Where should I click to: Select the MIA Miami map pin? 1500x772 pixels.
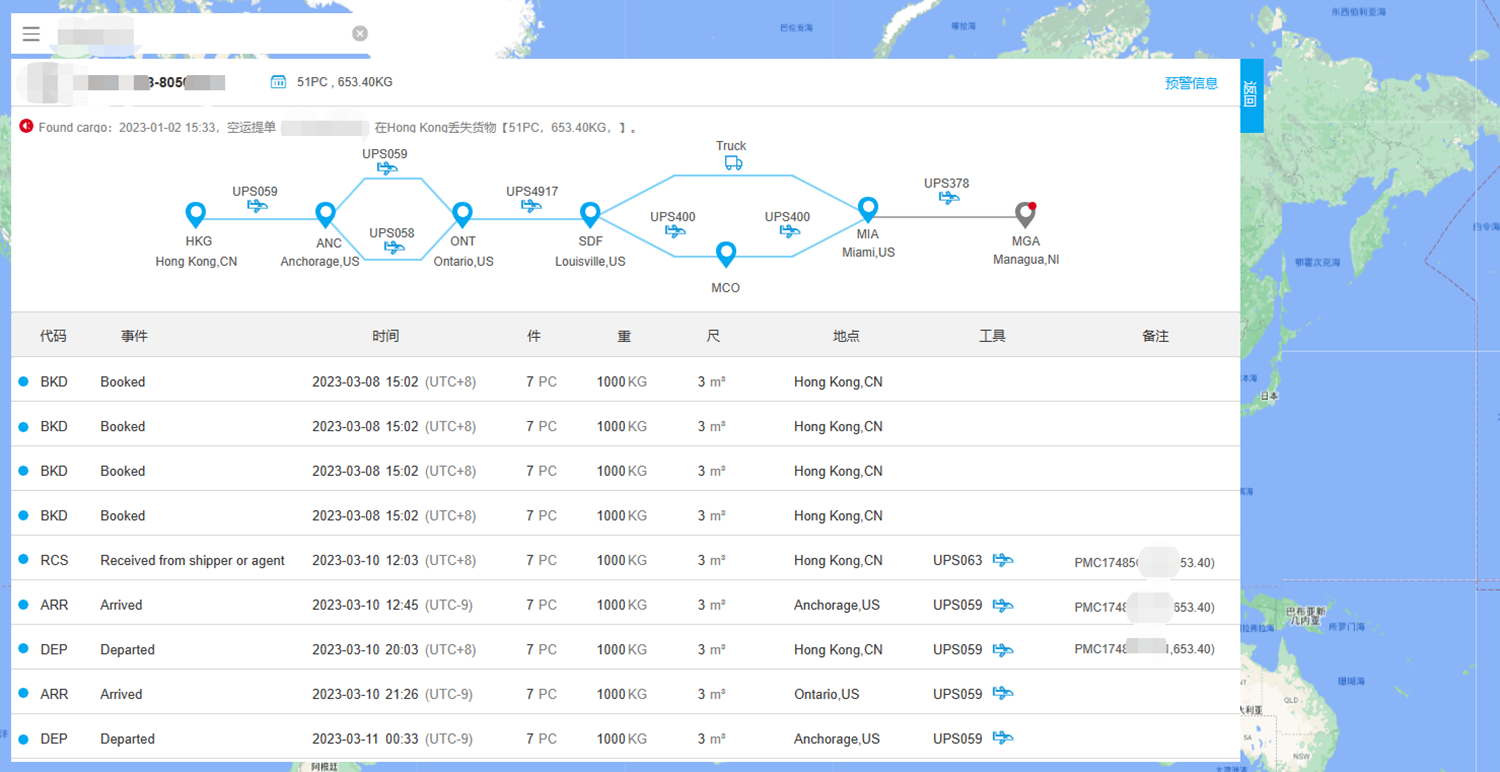868,209
